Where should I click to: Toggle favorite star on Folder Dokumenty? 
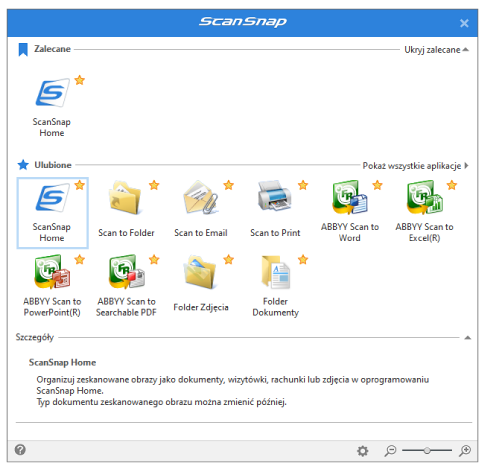(303, 259)
